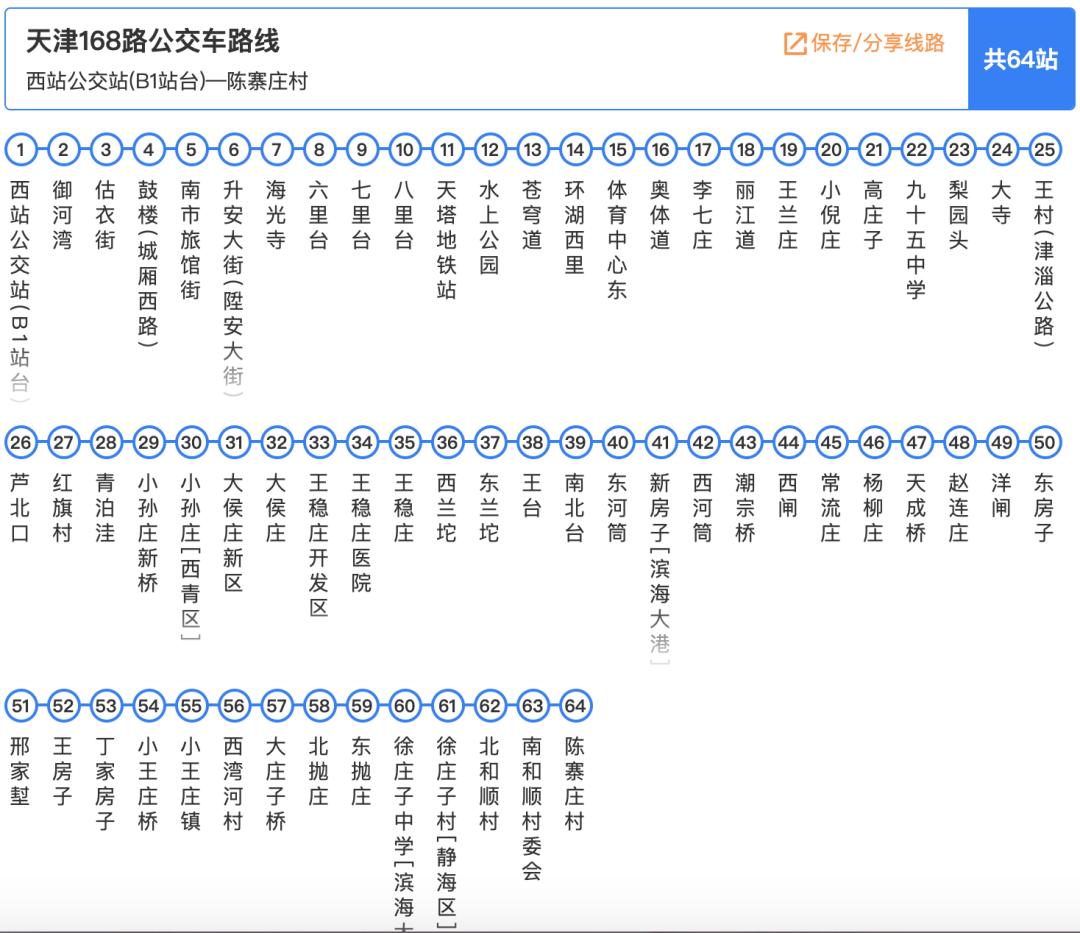This screenshot has height=933, width=1080.
Task: Open stop name 芦北口
Action: tap(21, 507)
